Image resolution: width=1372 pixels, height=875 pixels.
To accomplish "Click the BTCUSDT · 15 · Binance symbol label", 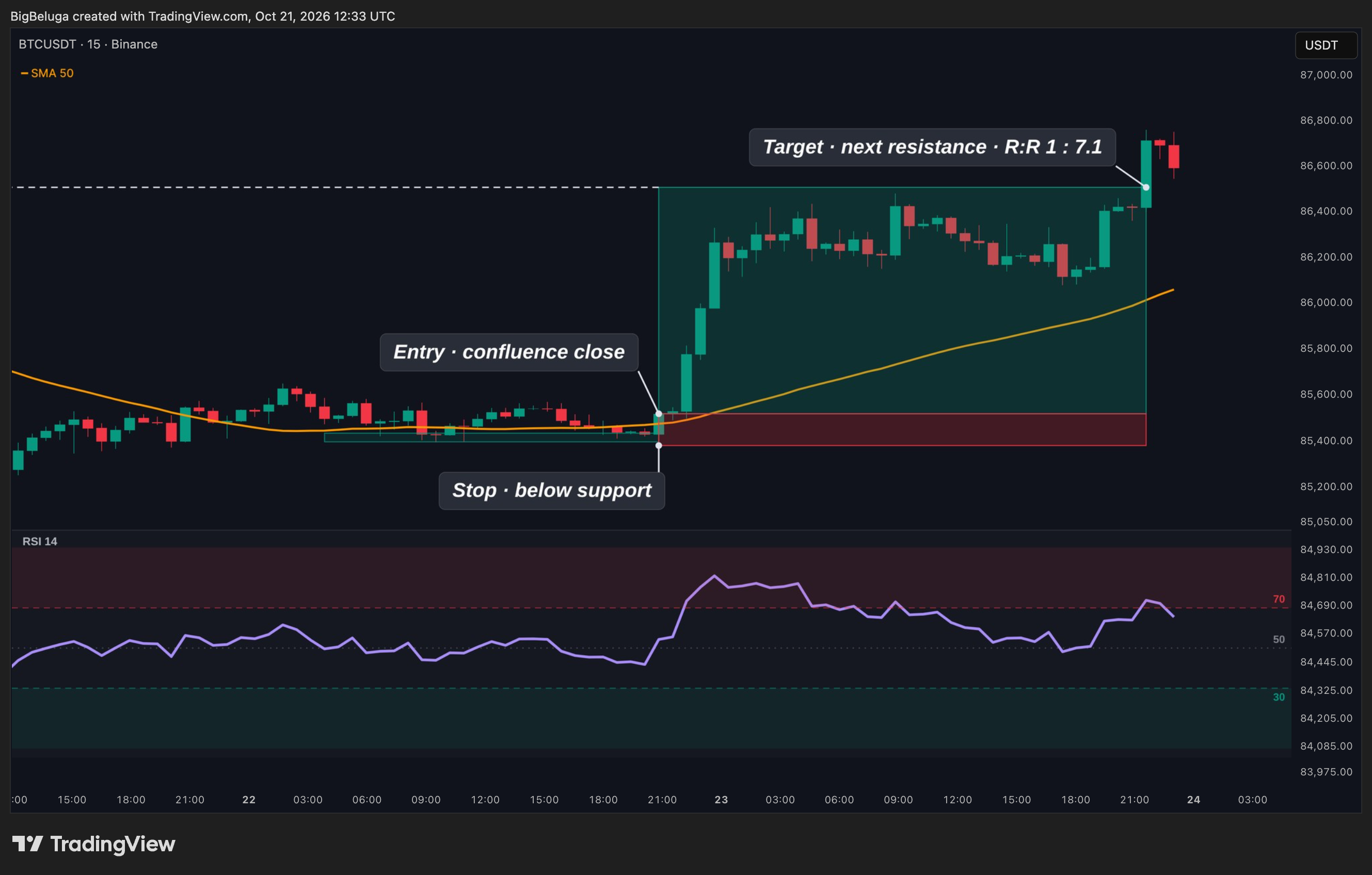I will point(88,44).
